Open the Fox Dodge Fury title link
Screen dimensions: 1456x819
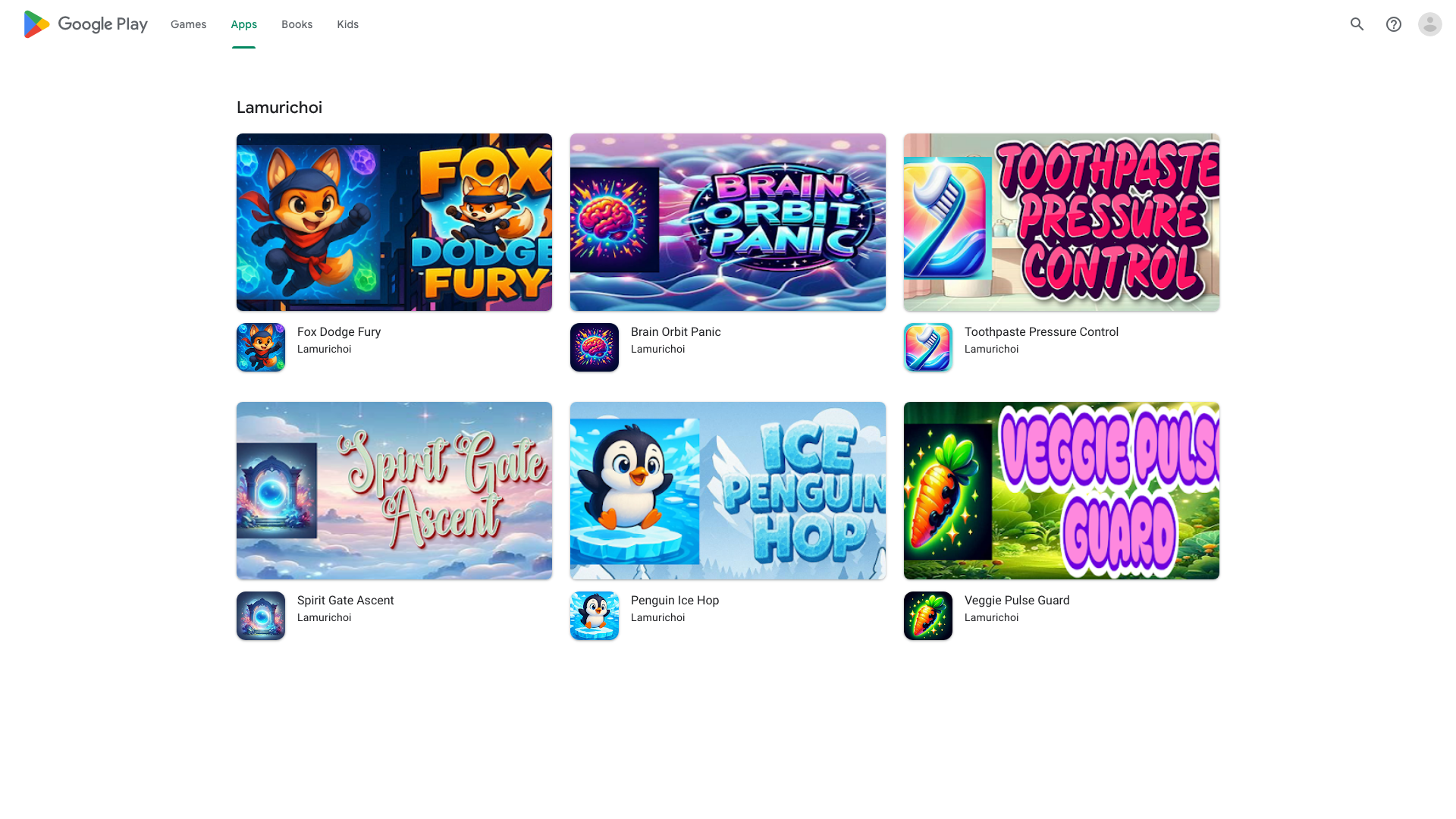pos(339,332)
